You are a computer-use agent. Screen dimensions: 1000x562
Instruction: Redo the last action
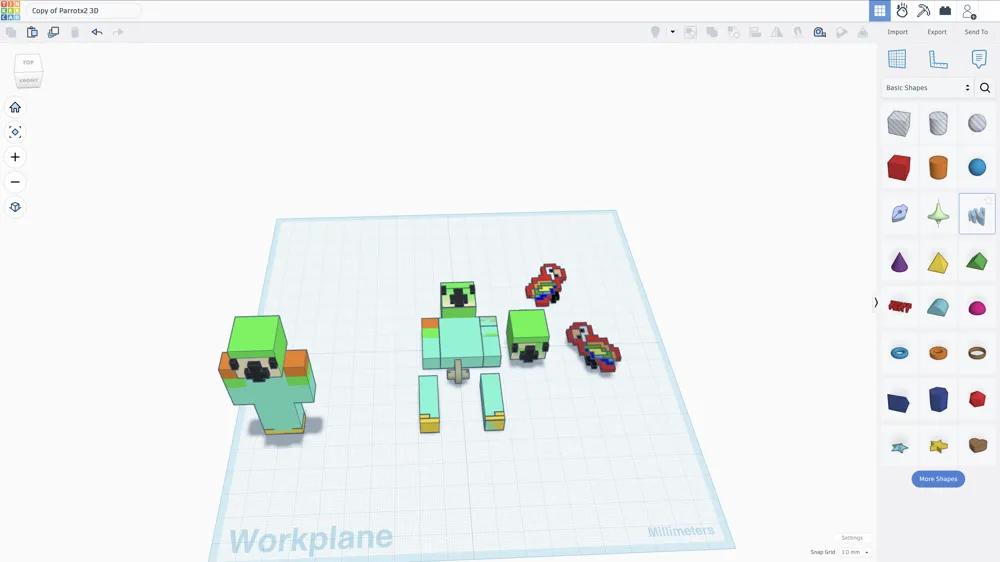tap(118, 32)
